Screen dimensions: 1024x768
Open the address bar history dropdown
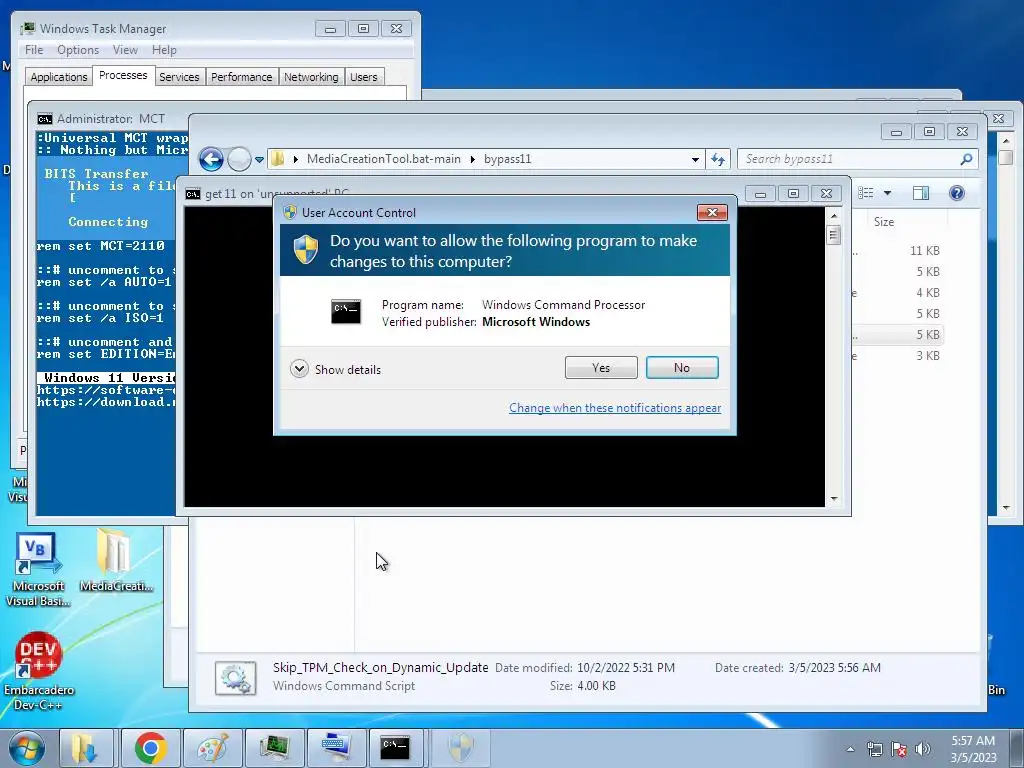click(695, 159)
